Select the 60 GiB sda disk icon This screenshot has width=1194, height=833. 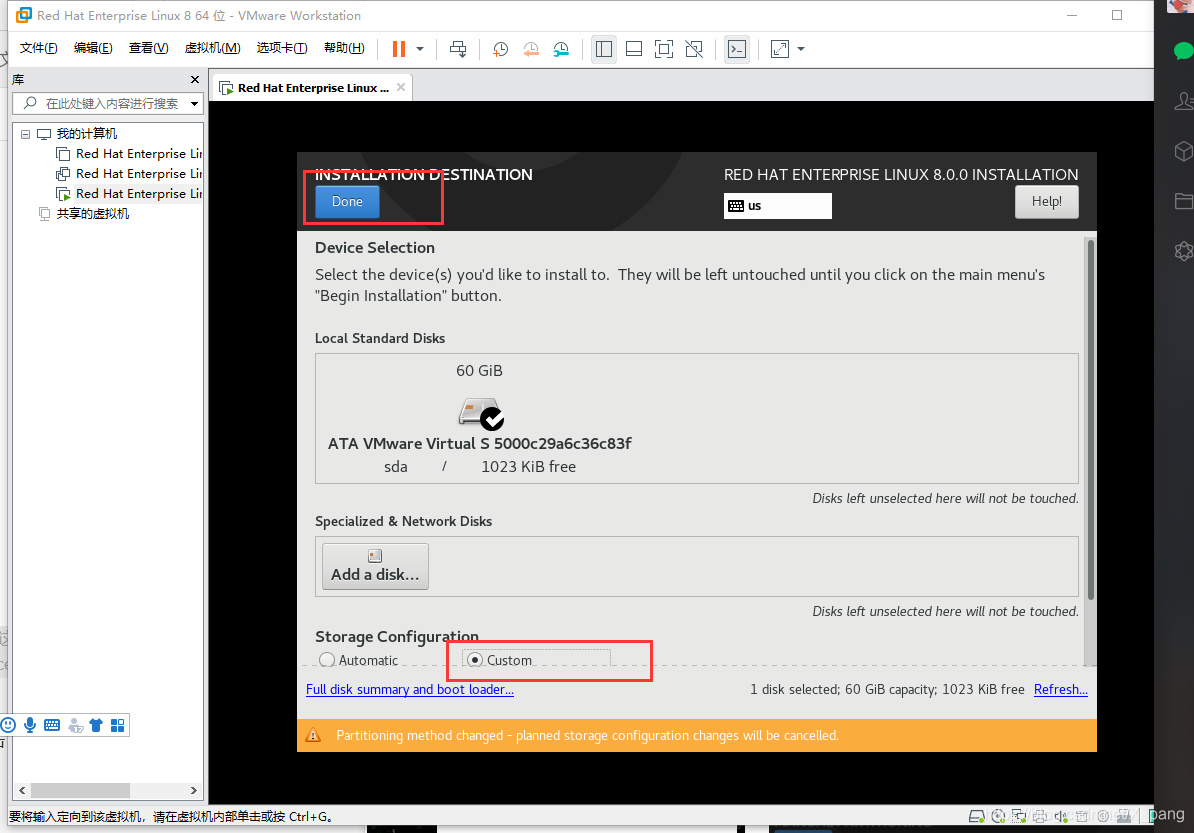(480, 413)
